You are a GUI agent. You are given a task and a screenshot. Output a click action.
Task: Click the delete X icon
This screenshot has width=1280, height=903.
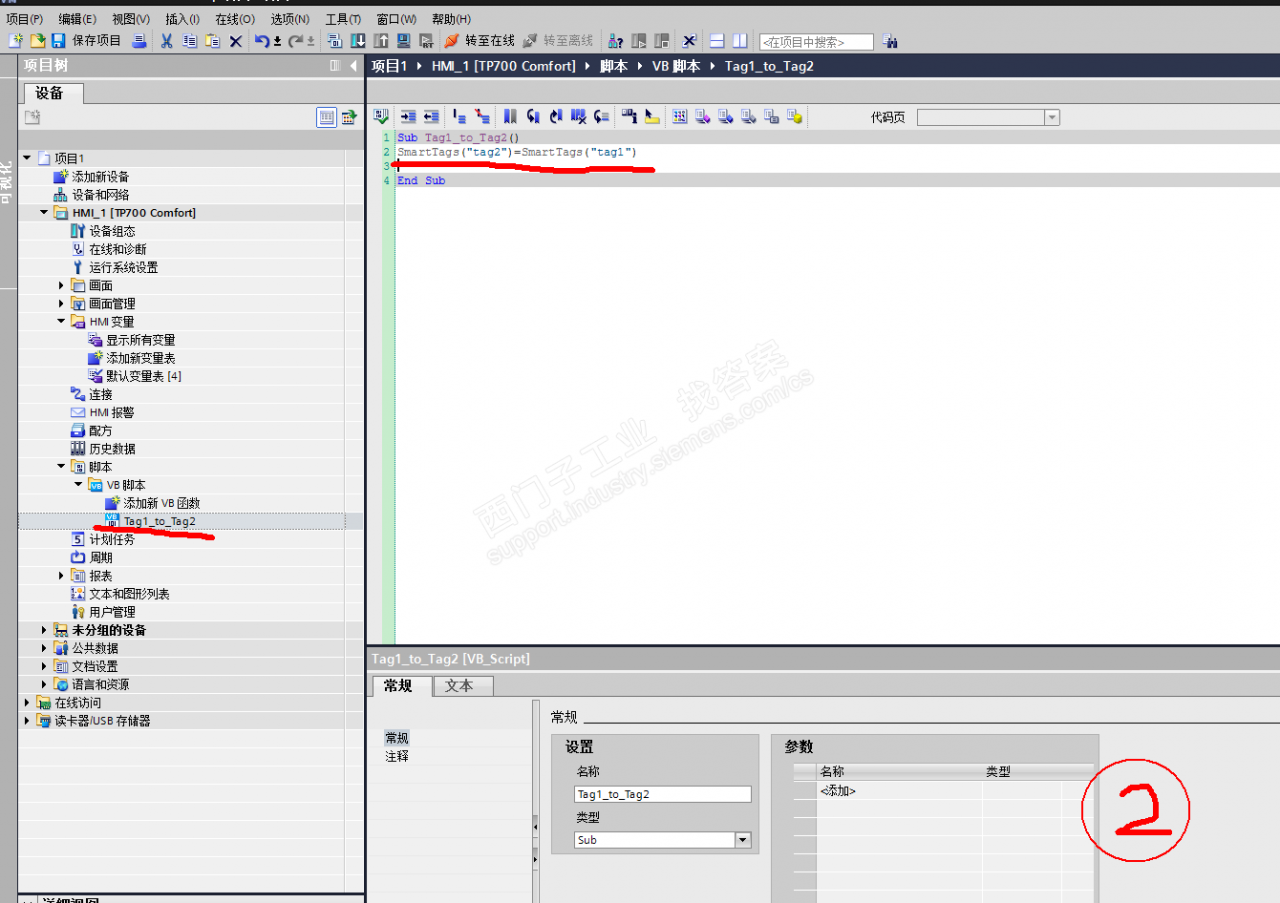[x=236, y=41]
